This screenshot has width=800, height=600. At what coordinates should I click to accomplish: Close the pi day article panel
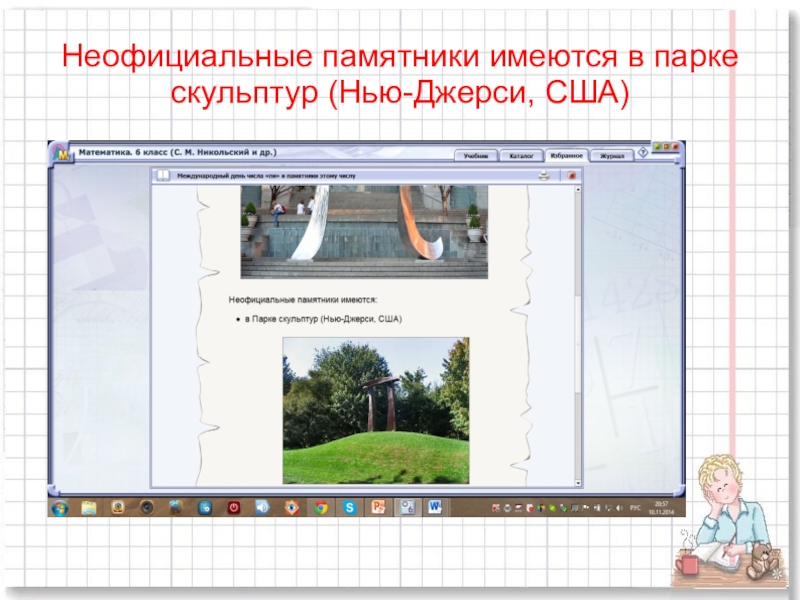(x=571, y=176)
